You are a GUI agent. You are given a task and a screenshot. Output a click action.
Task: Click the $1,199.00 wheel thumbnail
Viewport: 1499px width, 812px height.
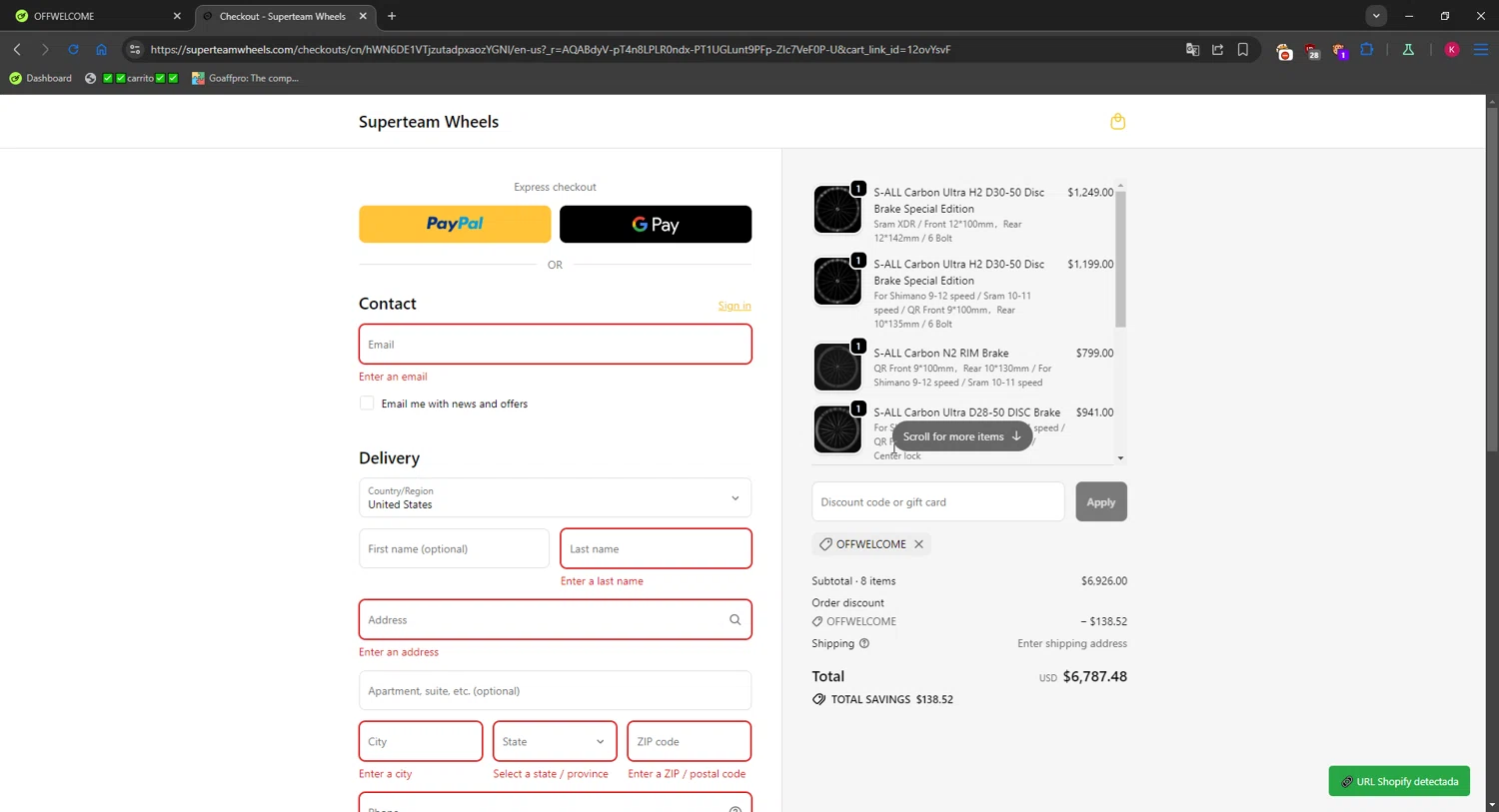837,282
